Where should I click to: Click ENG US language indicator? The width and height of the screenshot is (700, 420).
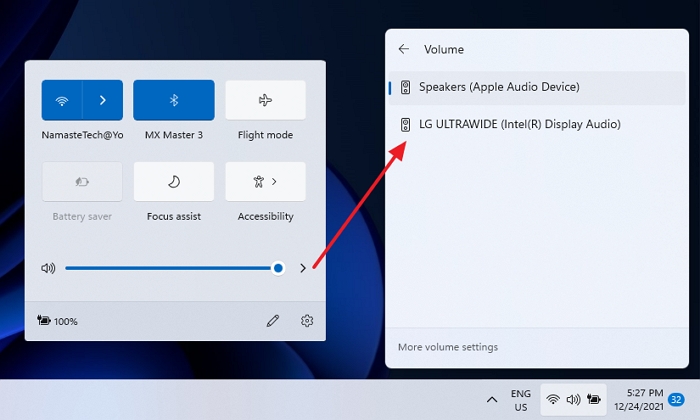(521, 400)
